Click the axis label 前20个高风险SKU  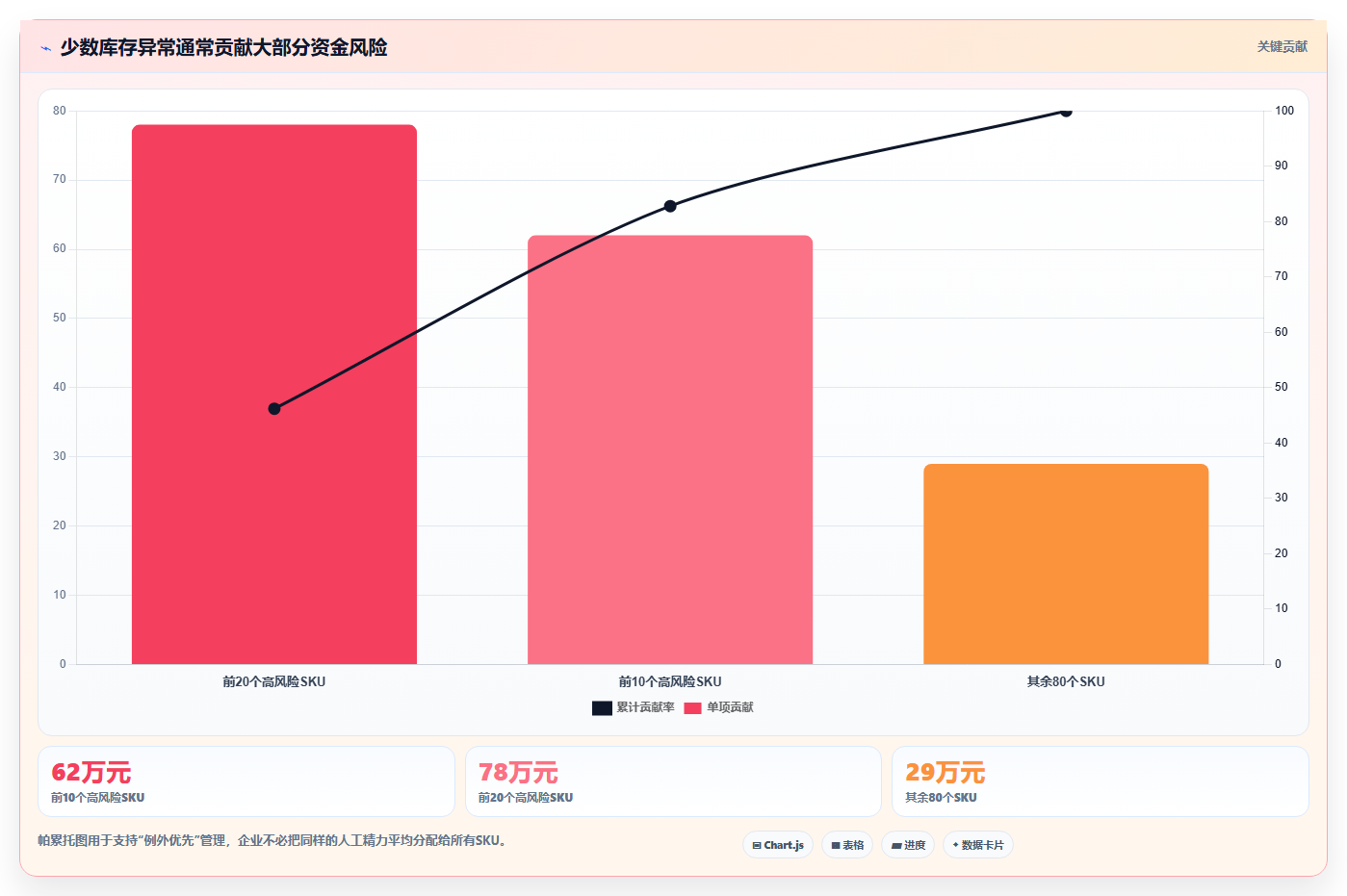pyautogui.click(x=274, y=681)
